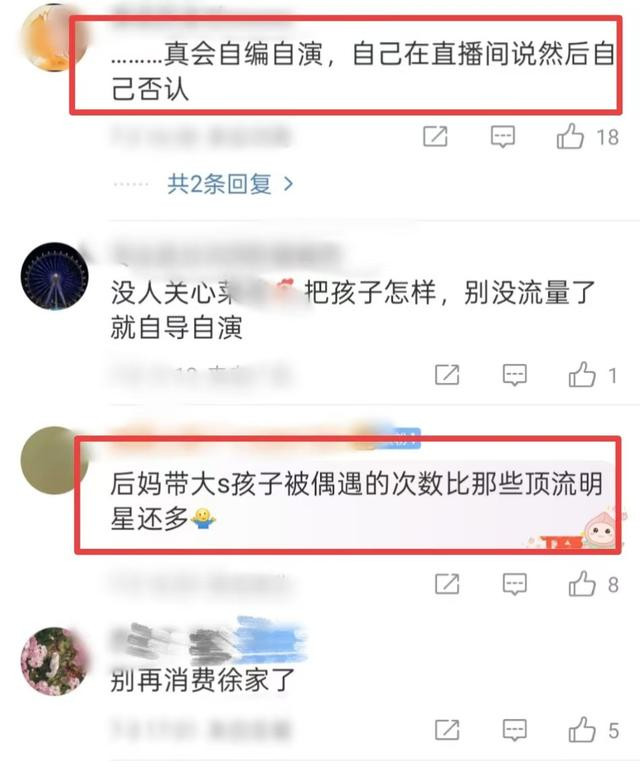Like the comment with 8 likes
The height and width of the screenshot is (767, 640).
582,583
